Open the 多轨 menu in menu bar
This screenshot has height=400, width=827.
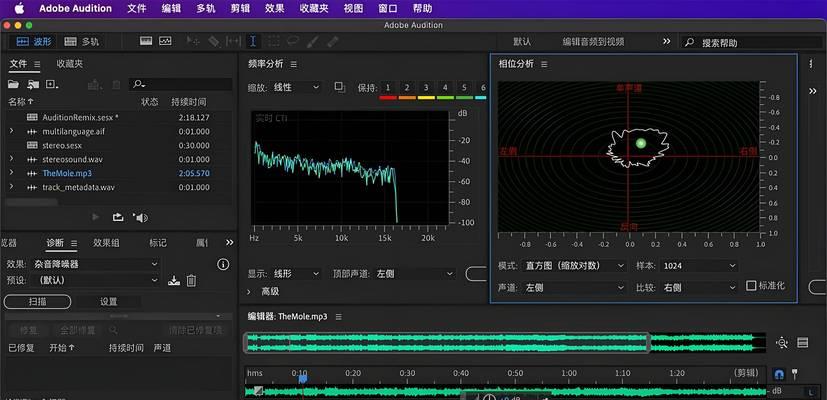coord(206,8)
